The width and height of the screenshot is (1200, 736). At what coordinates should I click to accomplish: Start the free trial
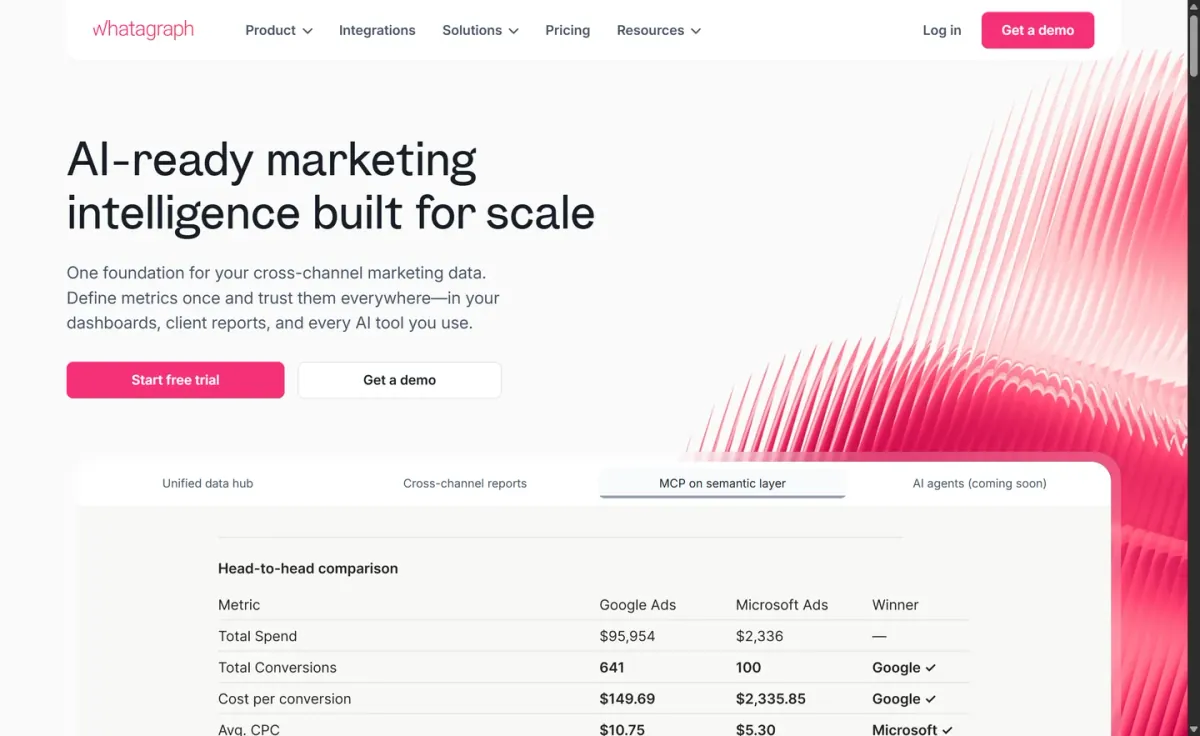[175, 380]
